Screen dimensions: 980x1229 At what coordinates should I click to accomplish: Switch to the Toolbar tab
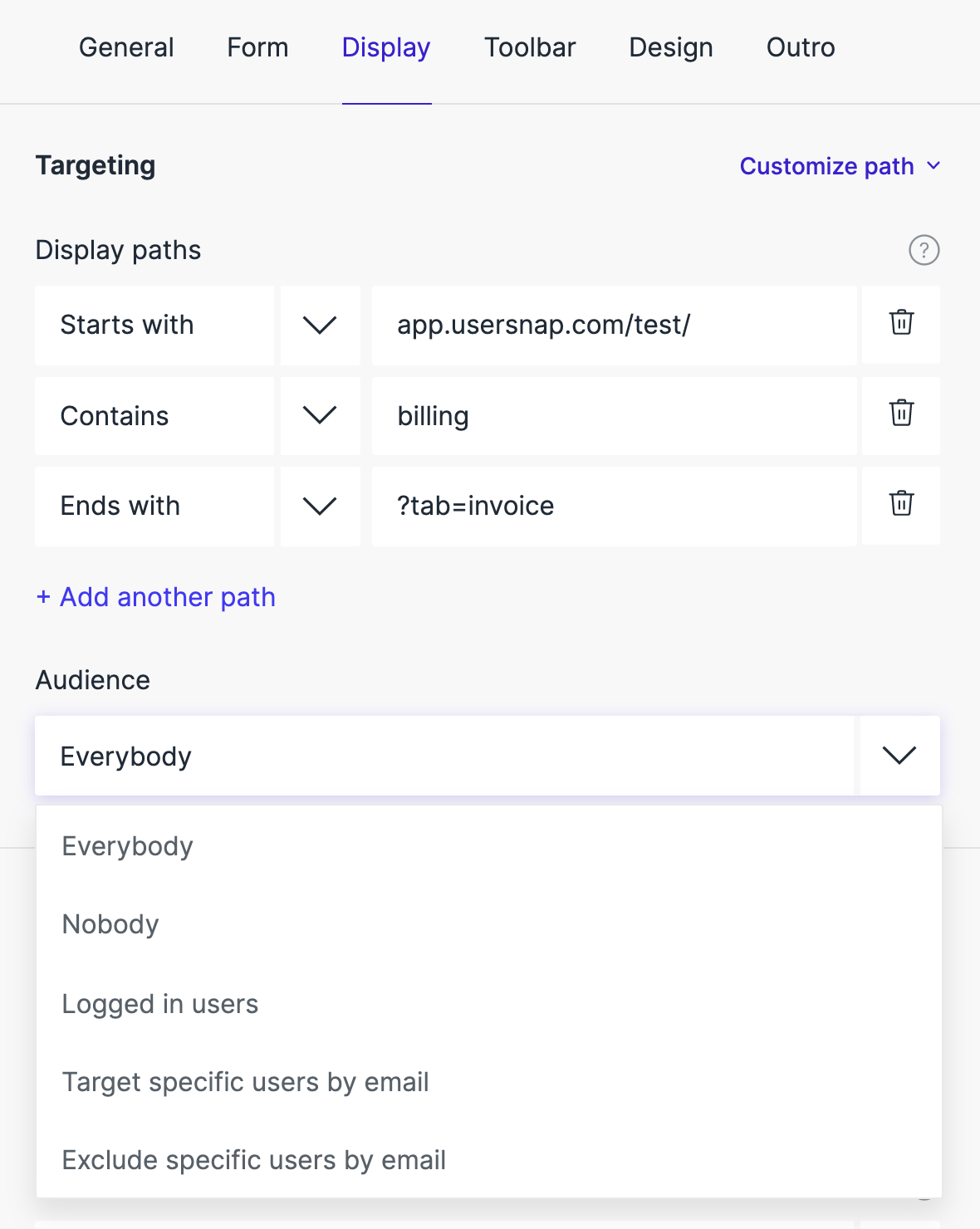[x=530, y=47]
